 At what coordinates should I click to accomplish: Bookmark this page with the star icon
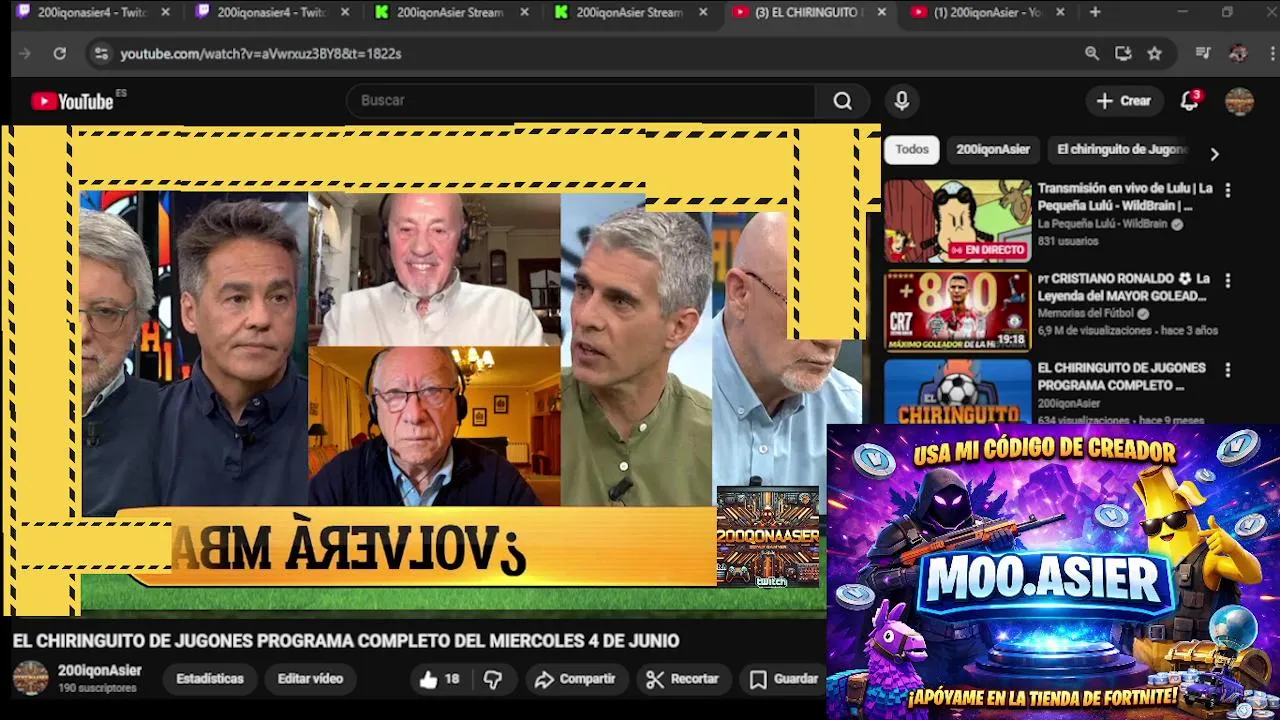pyautogui.click(x=1155, y=53)
